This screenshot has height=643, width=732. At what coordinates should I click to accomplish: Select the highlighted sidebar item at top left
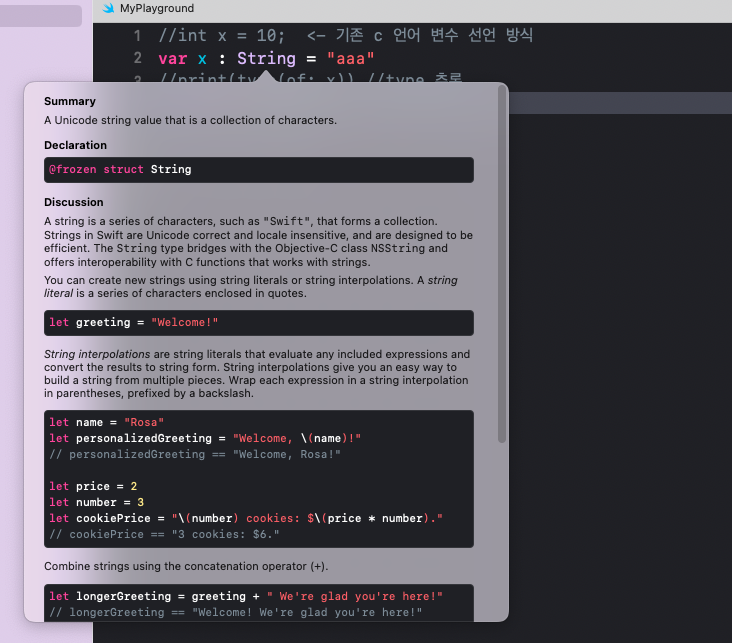[x=41, y=15]
